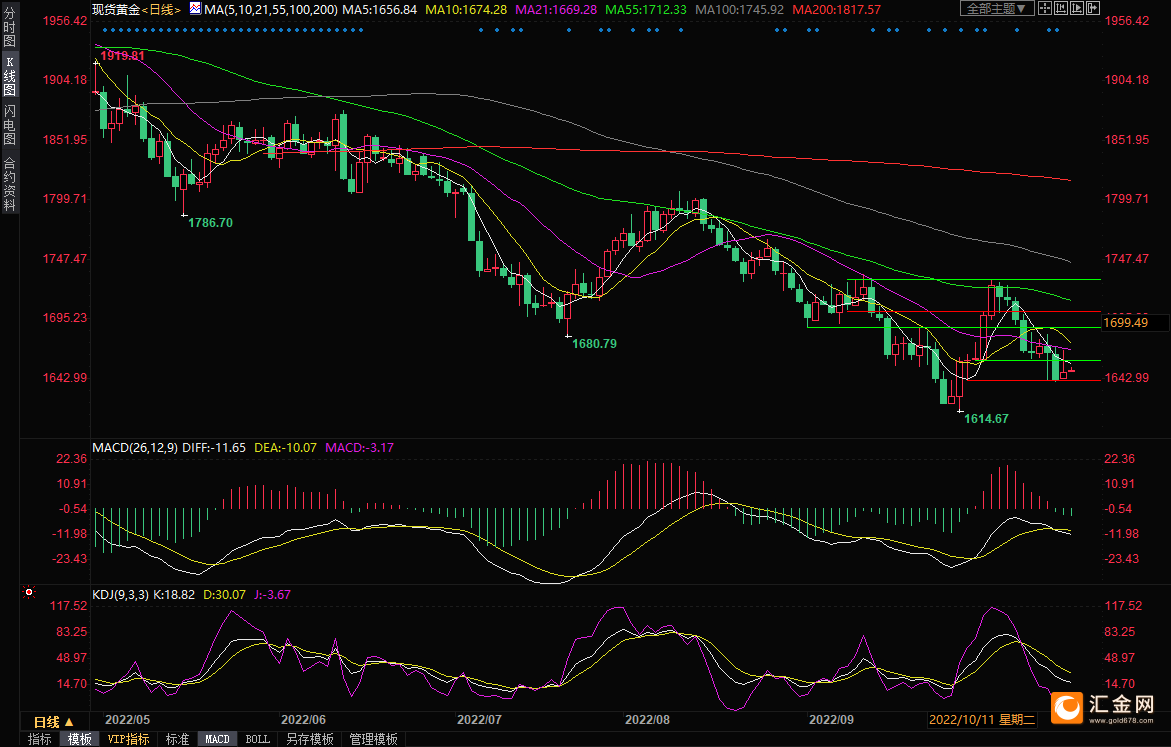
Task: Click the 管理模板 button
Action: coord(373,739)
